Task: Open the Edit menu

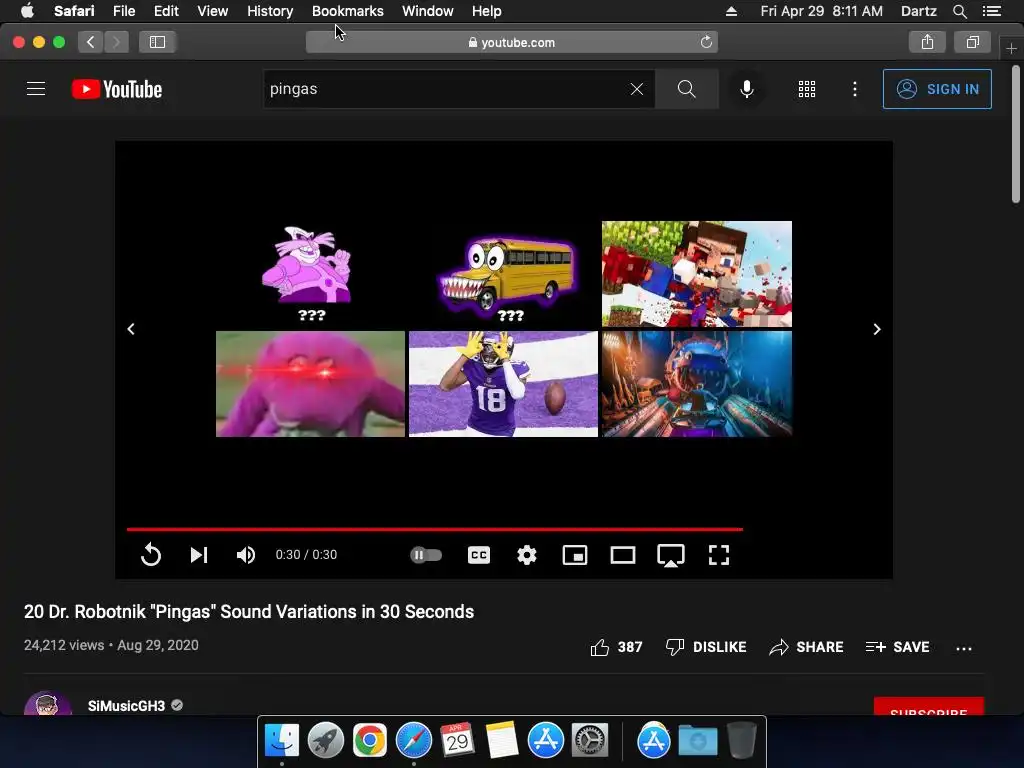Action: tap(166, 11)
